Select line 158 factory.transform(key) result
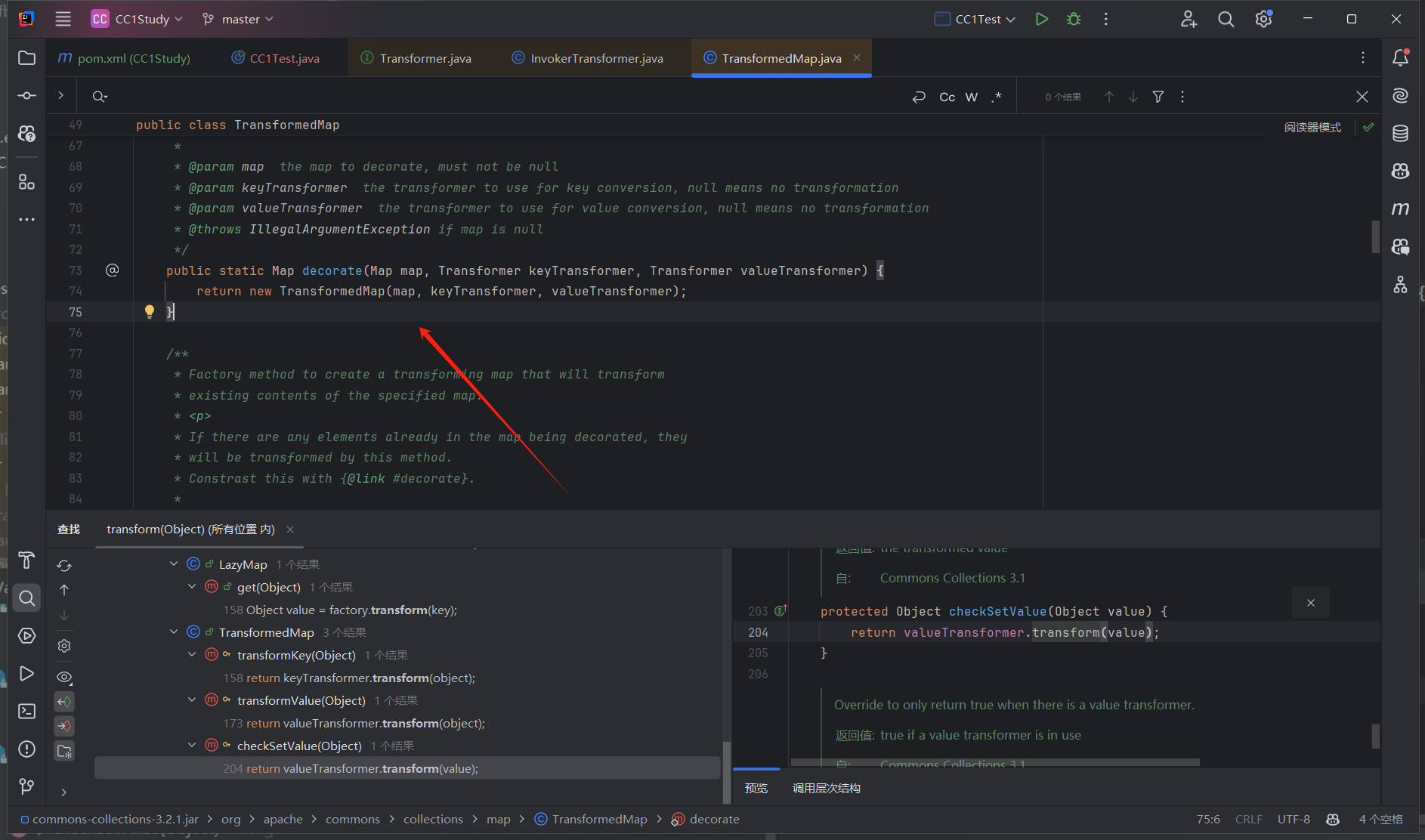 [x=340, y=610]
